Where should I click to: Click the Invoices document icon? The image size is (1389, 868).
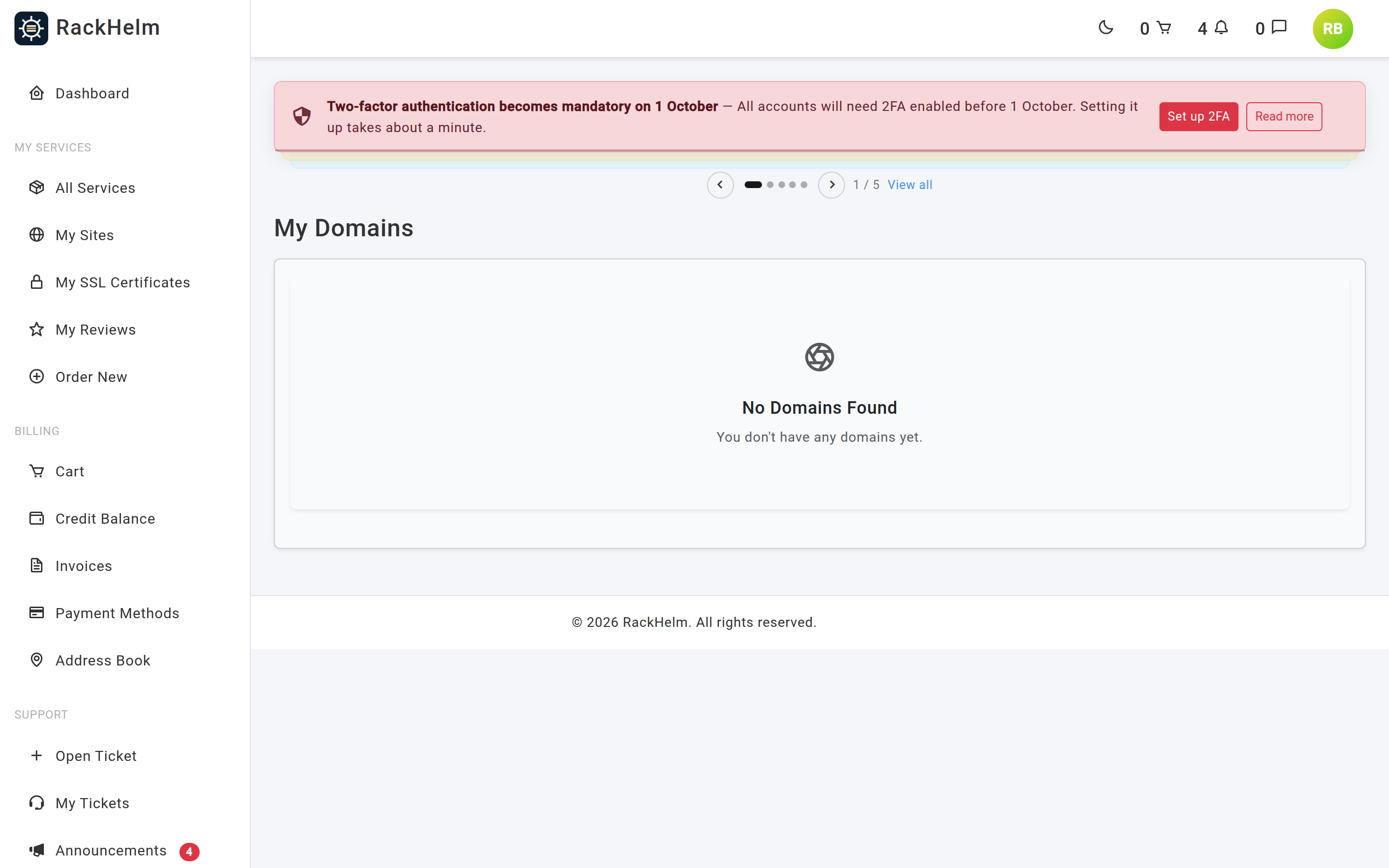tap(37, 566)
